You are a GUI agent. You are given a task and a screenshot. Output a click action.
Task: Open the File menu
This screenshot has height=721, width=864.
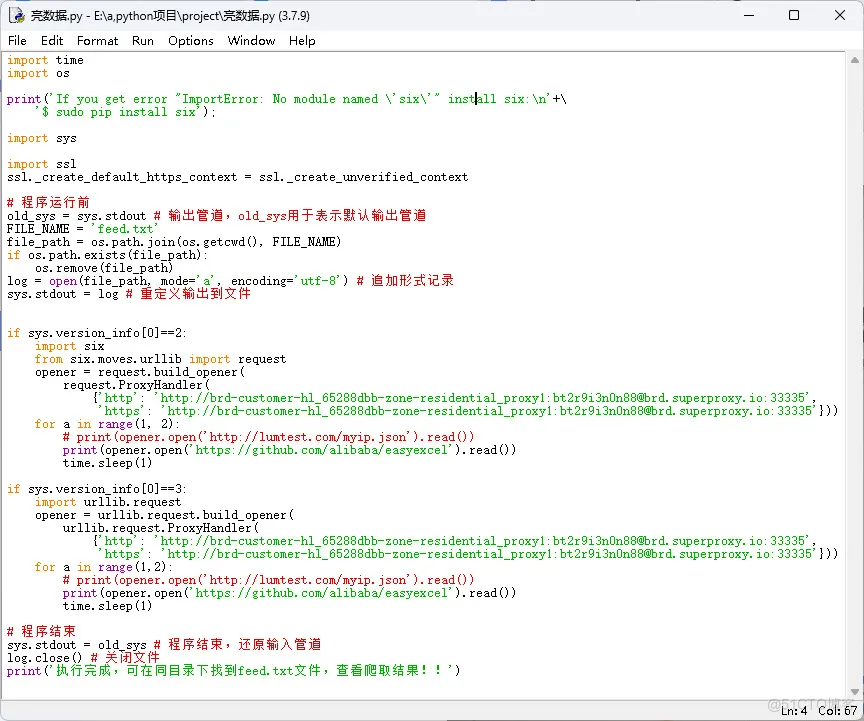pos(17,41)
